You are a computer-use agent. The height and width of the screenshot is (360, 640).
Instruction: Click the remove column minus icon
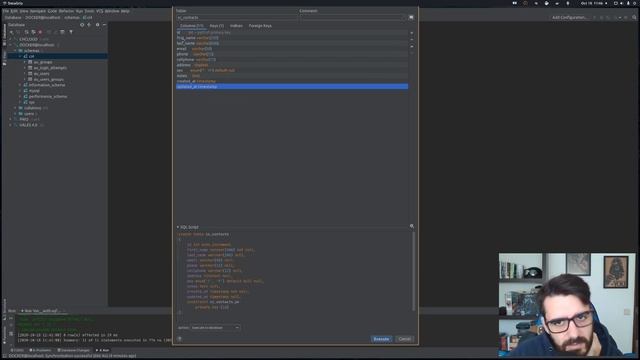click(412, 40)
